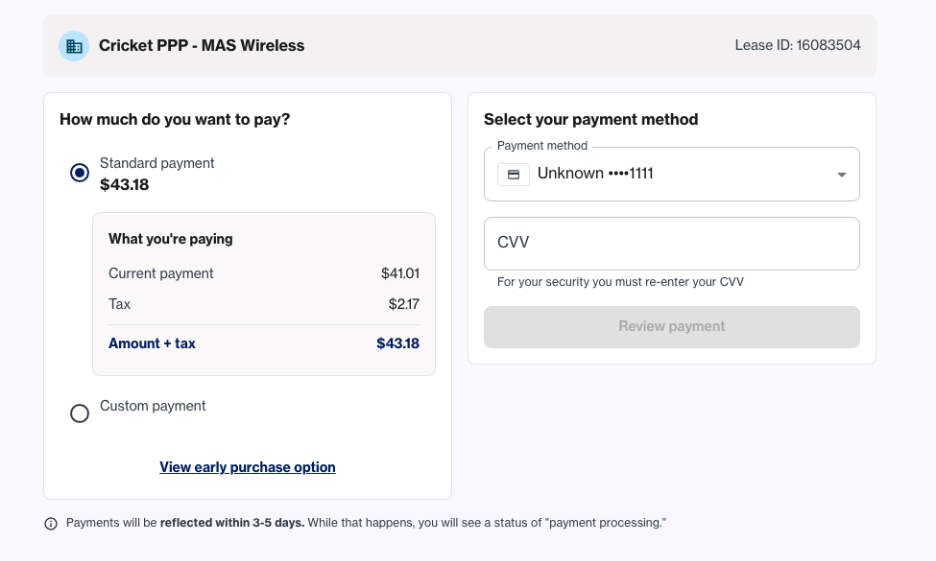Click the info icon next to payments note
The width and height of the screenshot is (936, 561).
pos(51,523)
